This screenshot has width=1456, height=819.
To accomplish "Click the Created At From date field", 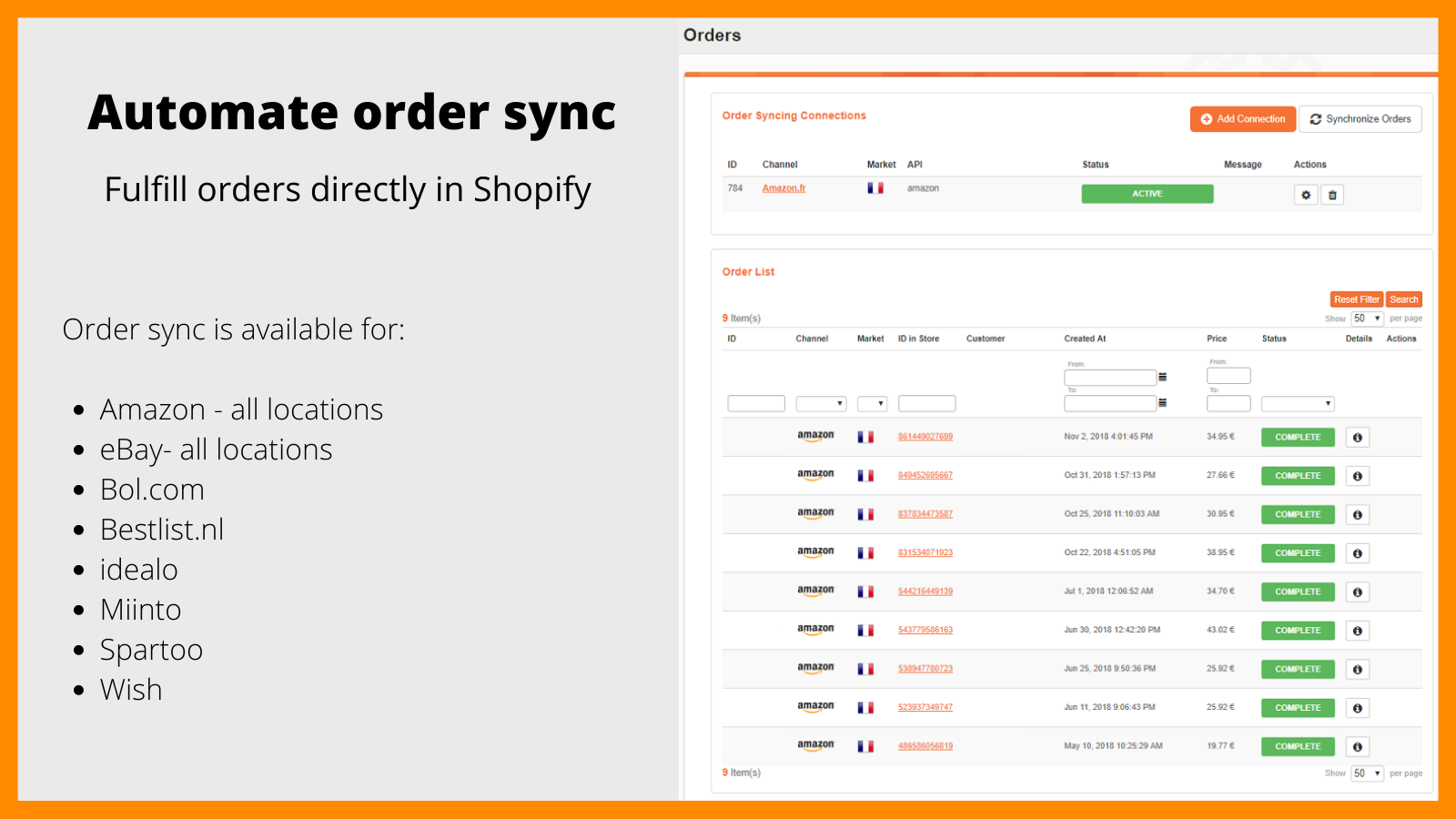I will [1110, 377].
